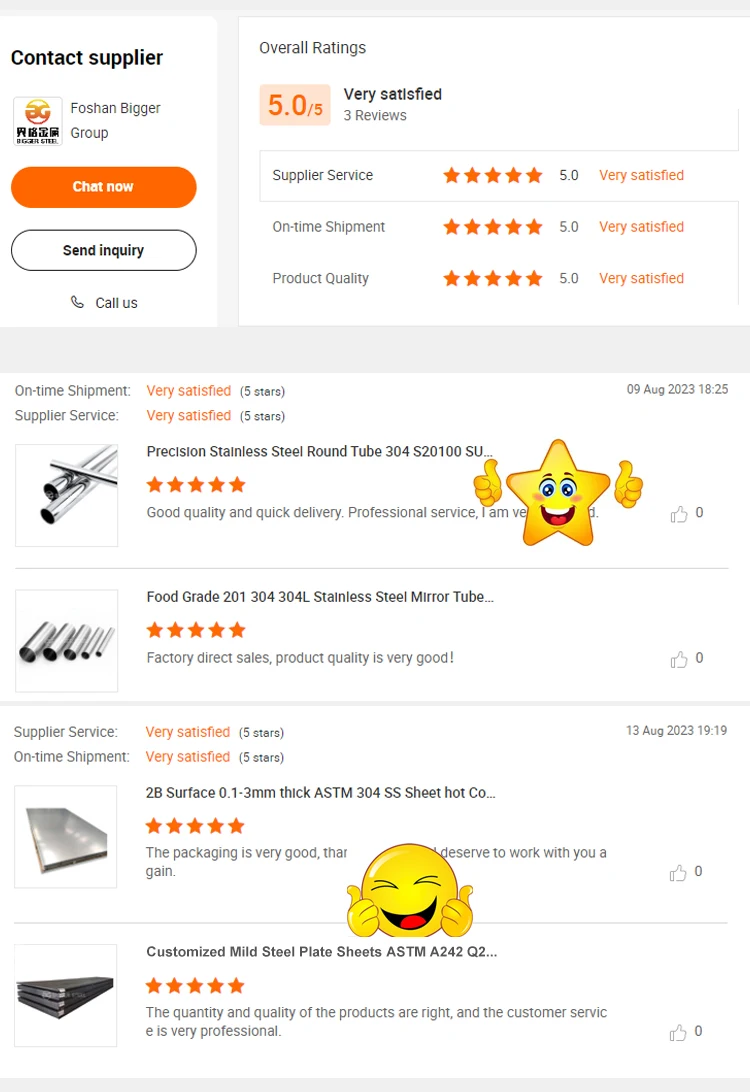Viewport: 750px width, 1092px height.
Task: Click the smiling star thumbs-up sticker
Action: point(558,493)
